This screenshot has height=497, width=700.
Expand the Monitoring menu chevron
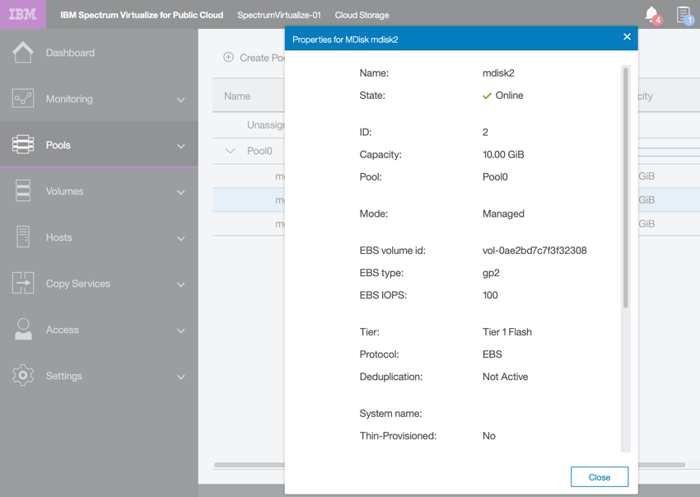click(x=181, y=100)
